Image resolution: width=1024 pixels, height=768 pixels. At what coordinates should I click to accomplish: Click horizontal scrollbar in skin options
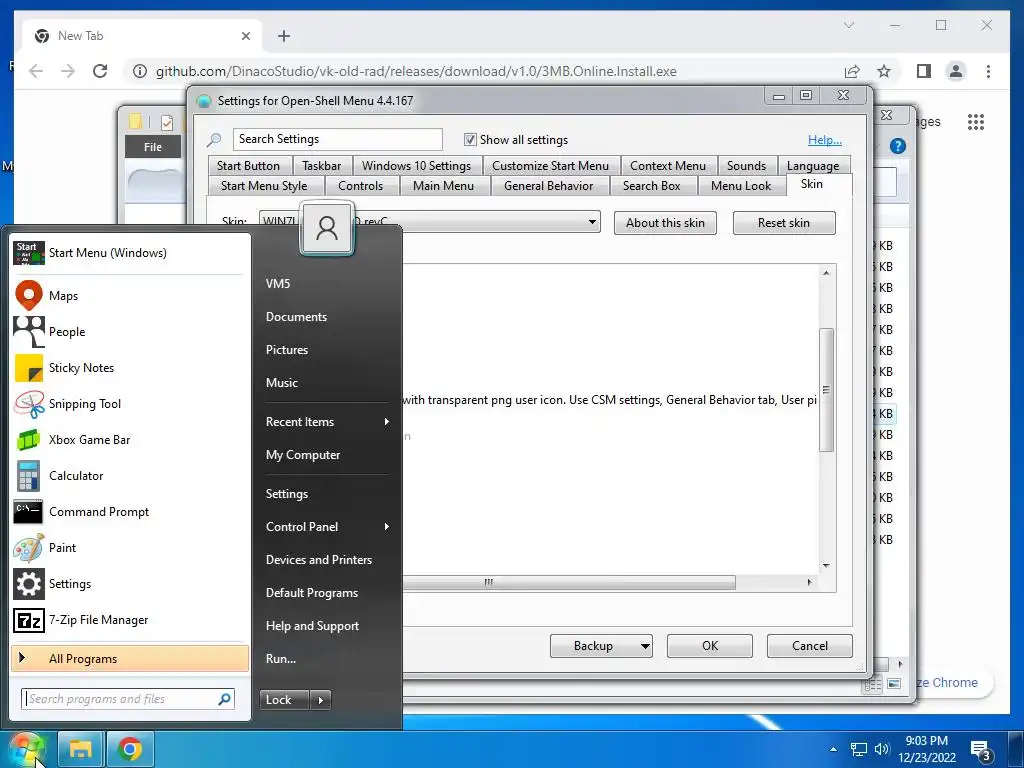[568, 582]
